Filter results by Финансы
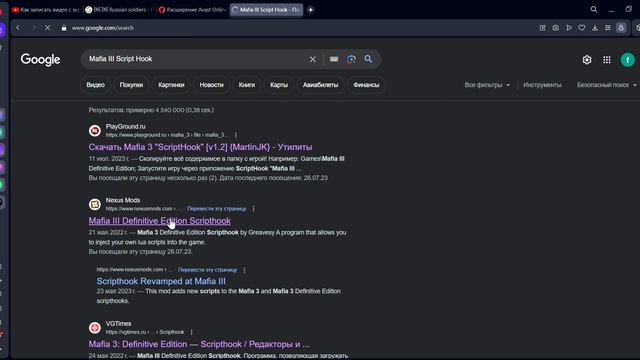 point(366,85)
